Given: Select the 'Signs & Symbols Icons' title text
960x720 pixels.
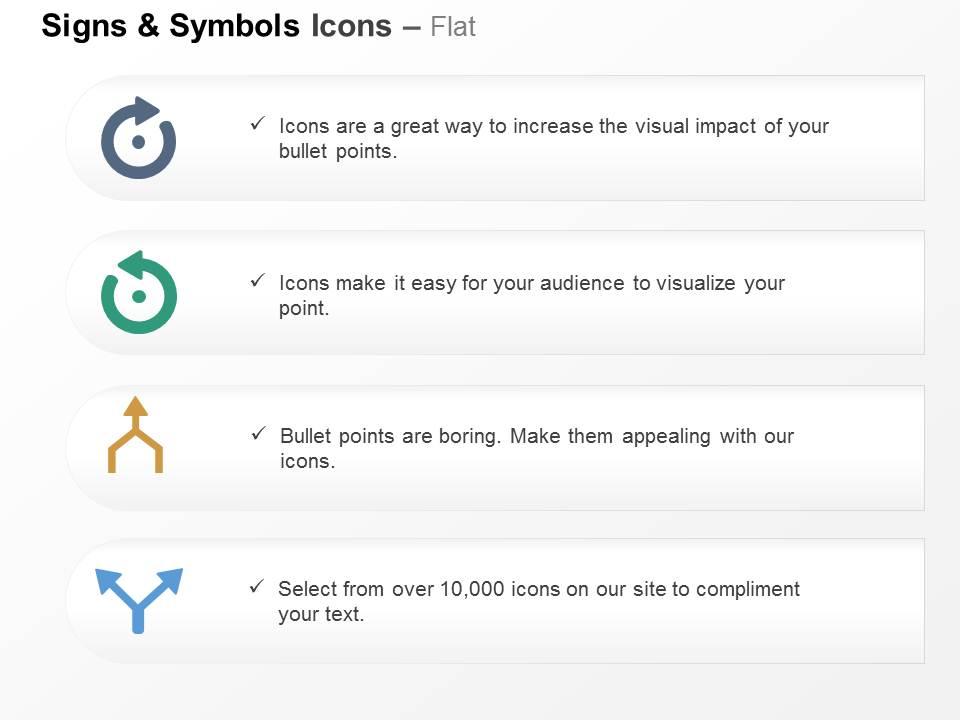Looking at the screenshot, I should click(x=217, y=26).
